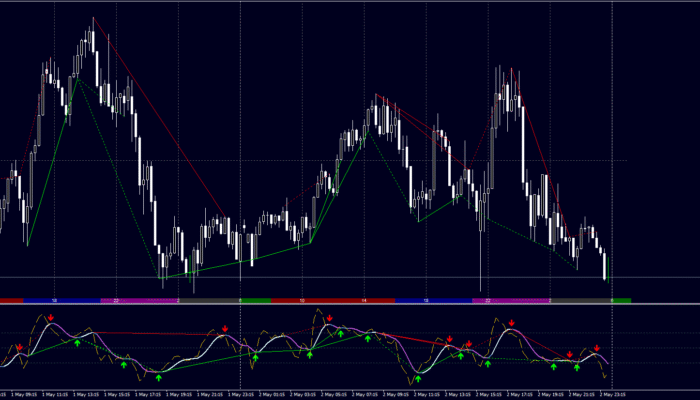Click the first magenta session bar labeled 22
The image size is (700, 400).
(117, 300)
